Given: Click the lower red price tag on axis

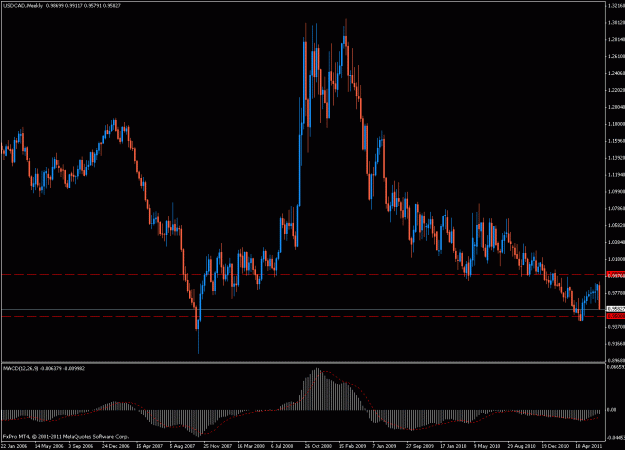Looking at the screenshot, I should coord(615,316).
